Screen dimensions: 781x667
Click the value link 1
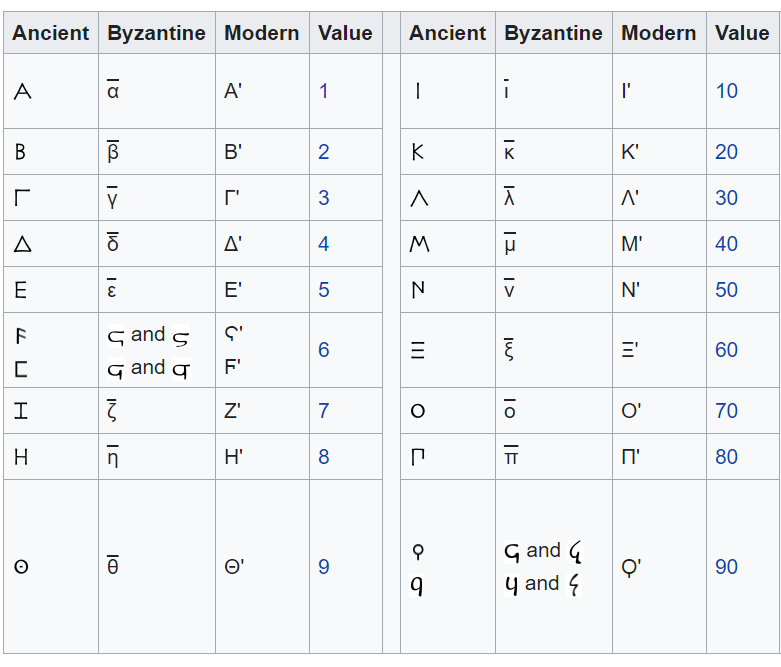[324, 91]
